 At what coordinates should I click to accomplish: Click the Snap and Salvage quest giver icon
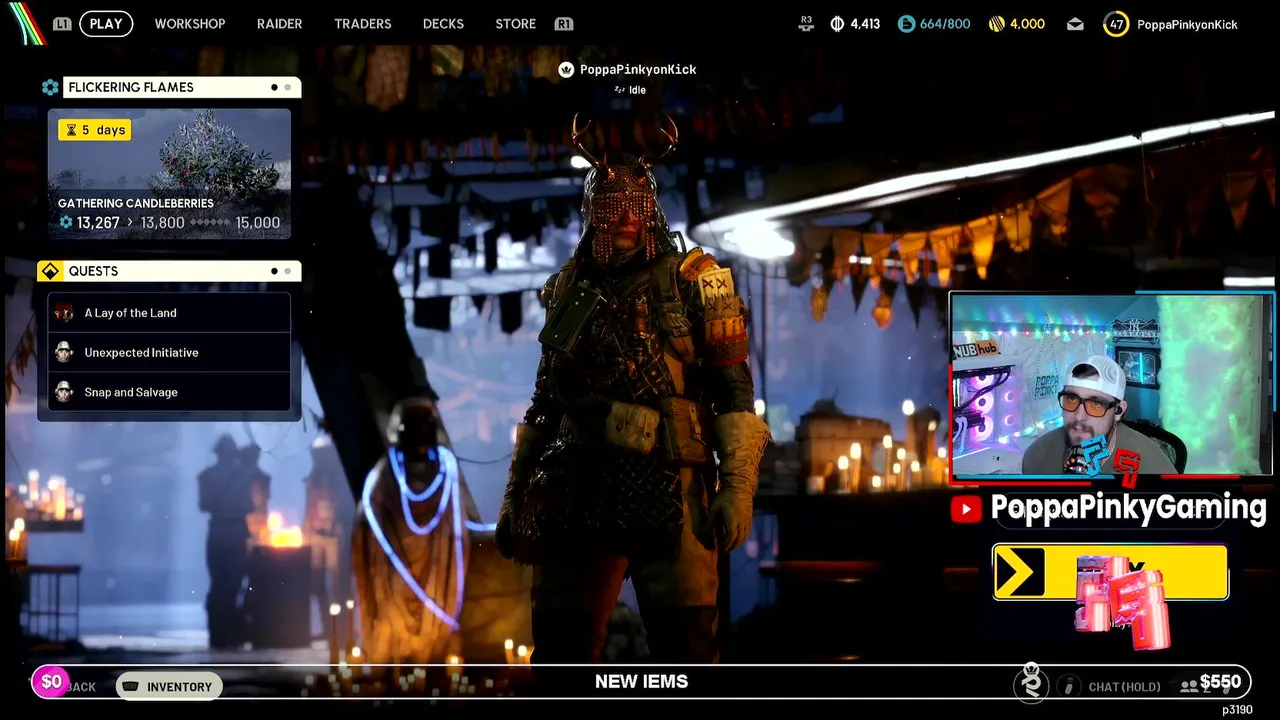[64, 392]
